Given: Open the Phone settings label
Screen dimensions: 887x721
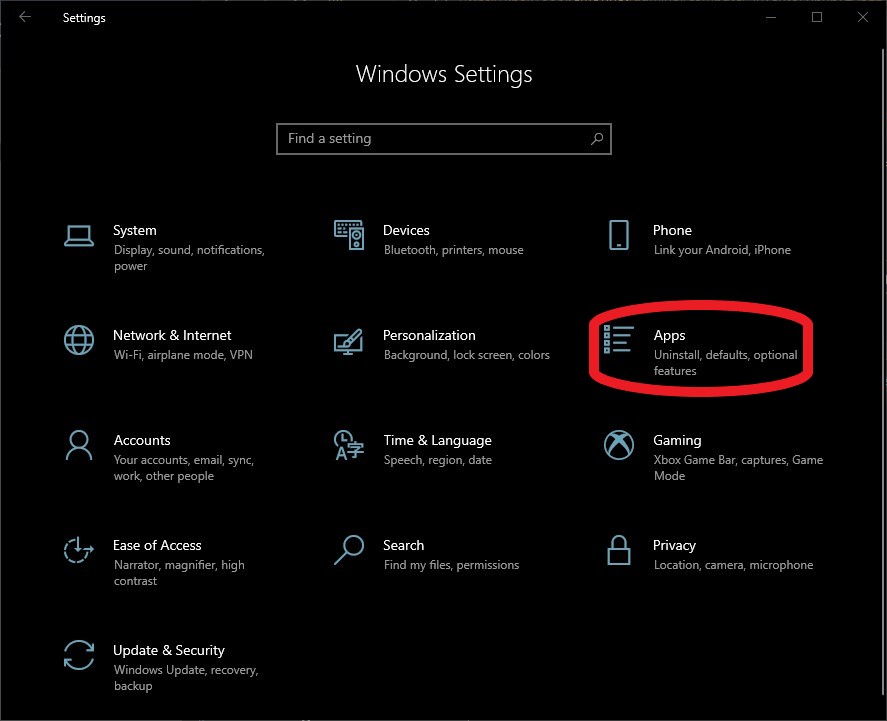Looking at the screenshot, I should (672, 230).
